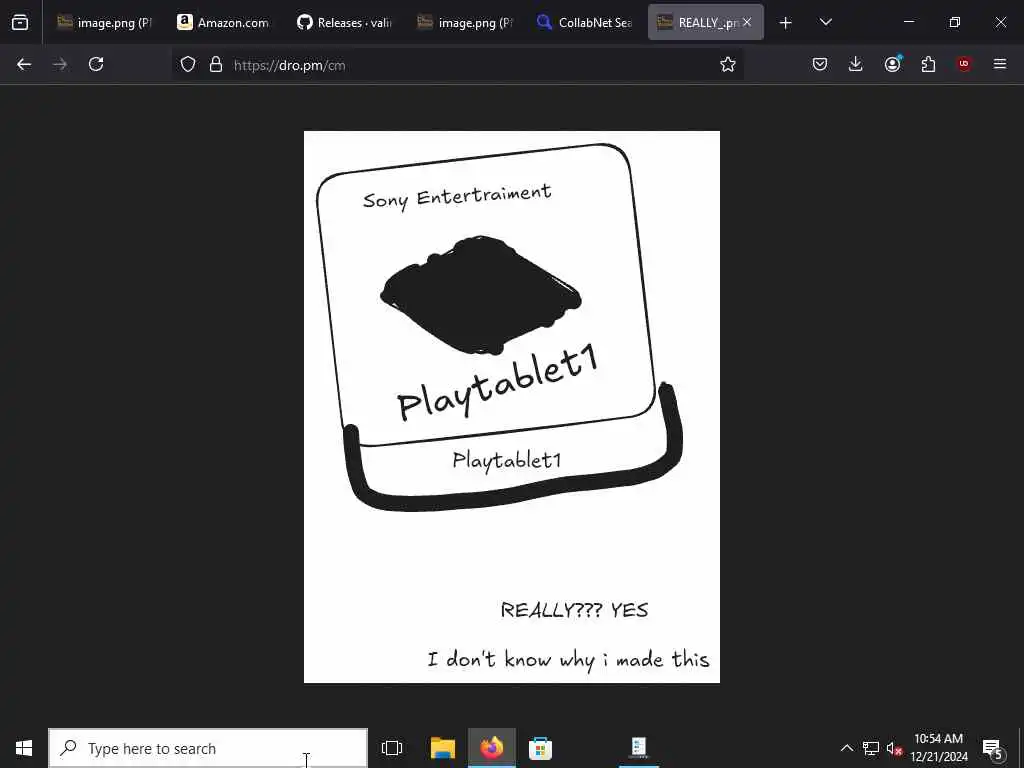Click the Type here to search box

[208, 748]
